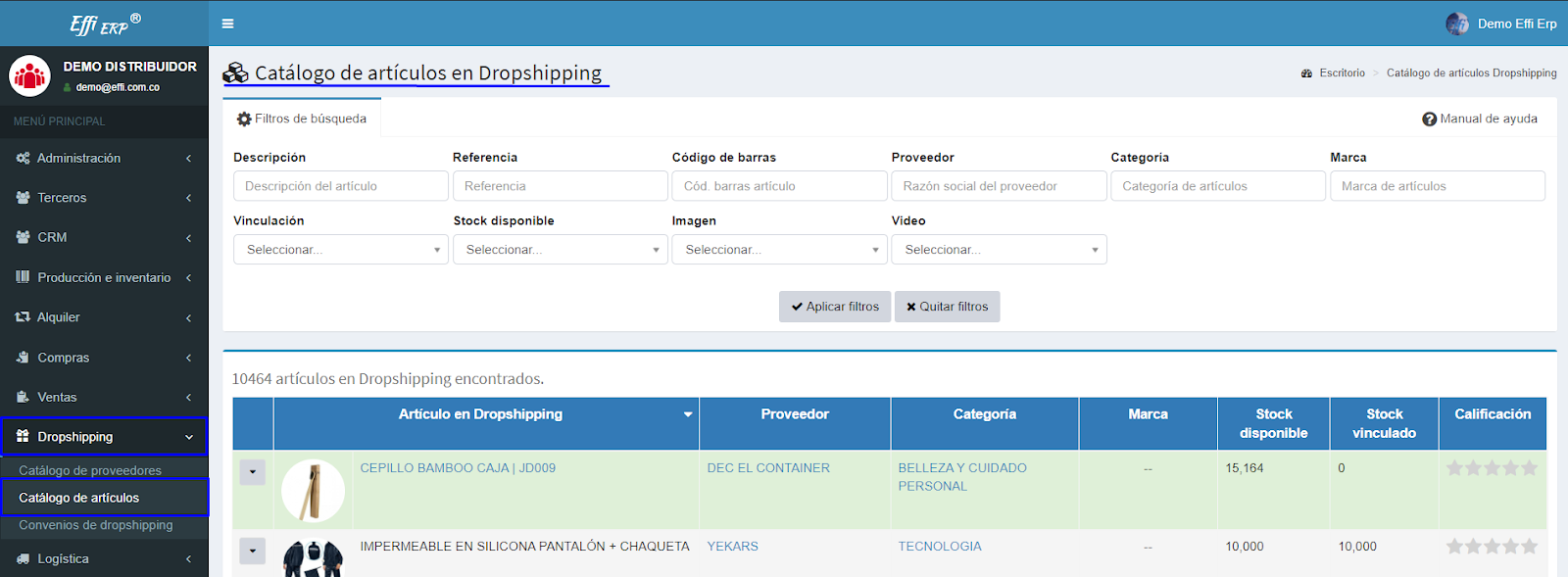
Task: Focus the Cód. barras artículo field
Action: pyautogui.click(x=780, y=186)
